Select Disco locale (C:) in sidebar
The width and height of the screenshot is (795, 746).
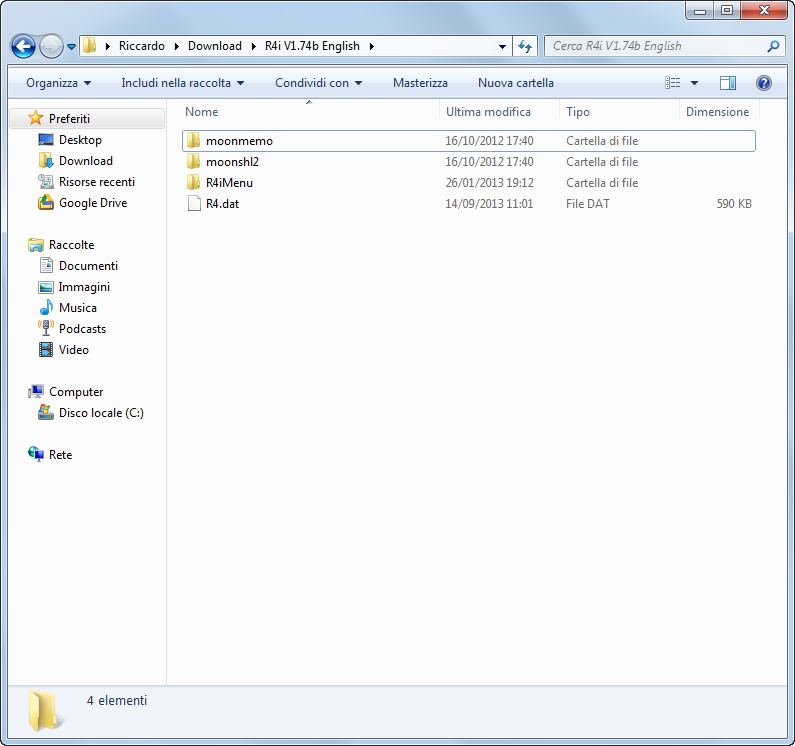pyautogui.click(x=100, y=413)
